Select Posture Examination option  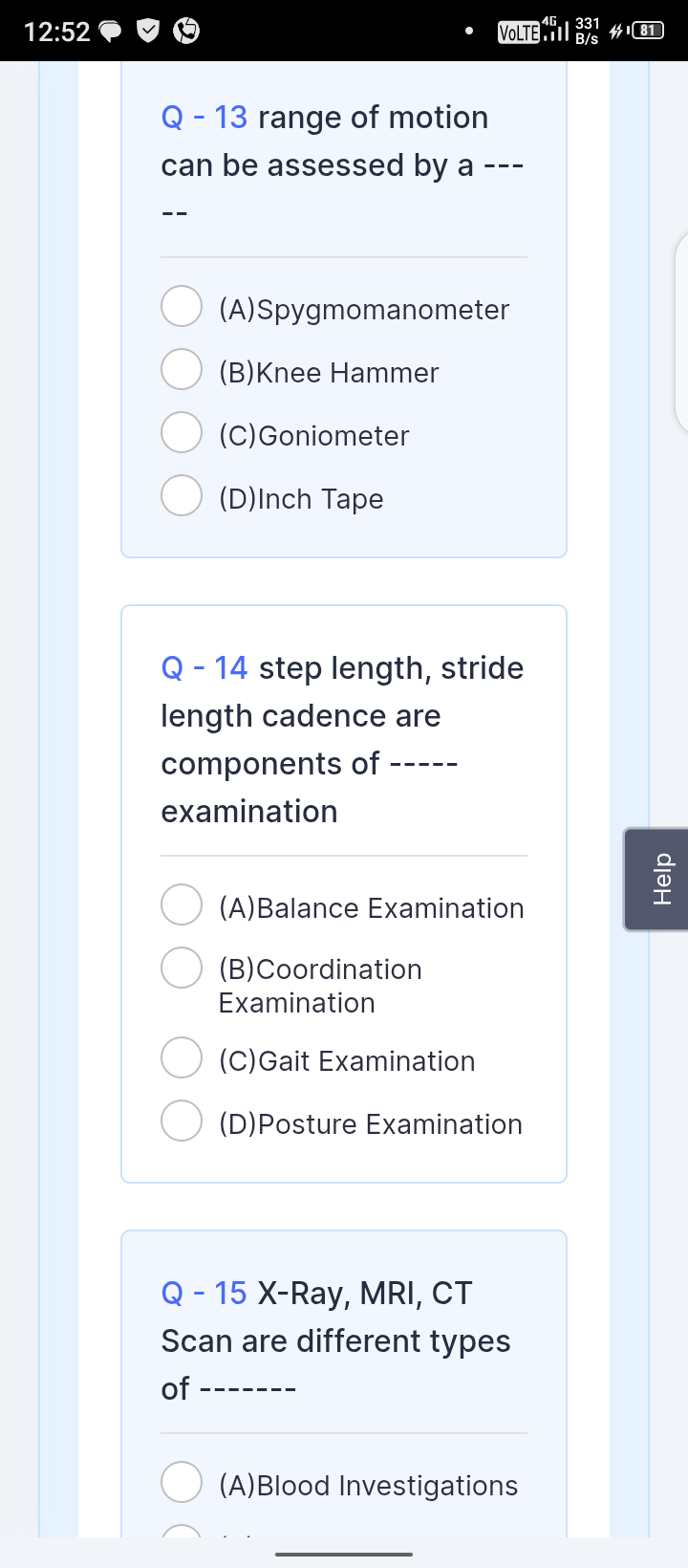tap(182, 1121)
